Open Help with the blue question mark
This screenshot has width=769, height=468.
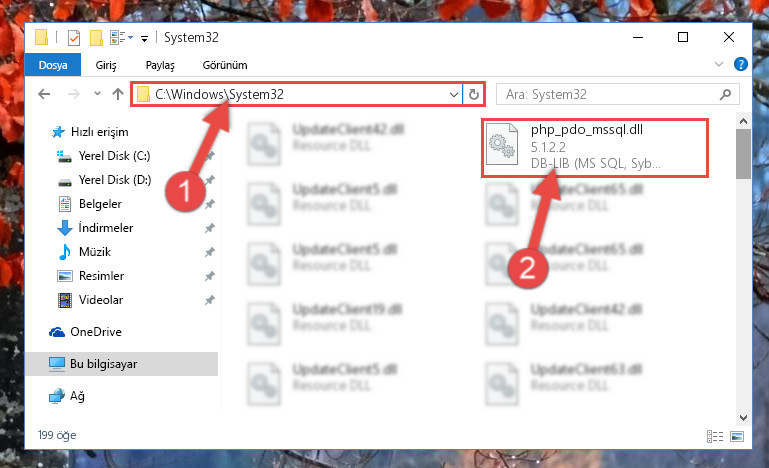(x=741, y=64)
